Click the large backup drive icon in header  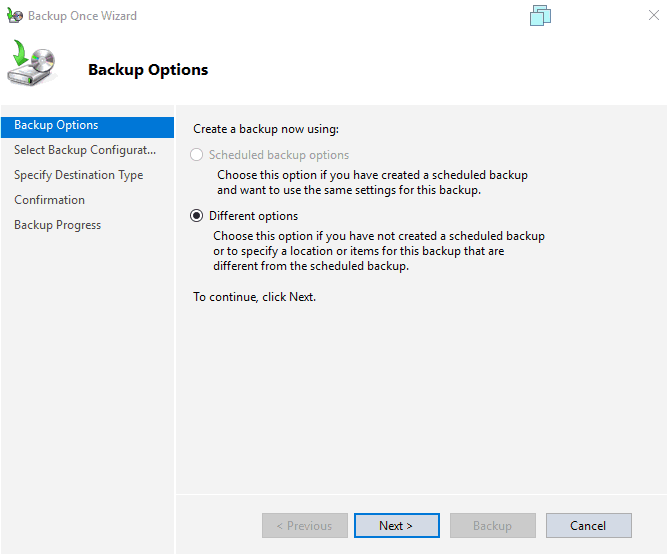(x=33, y=64)
